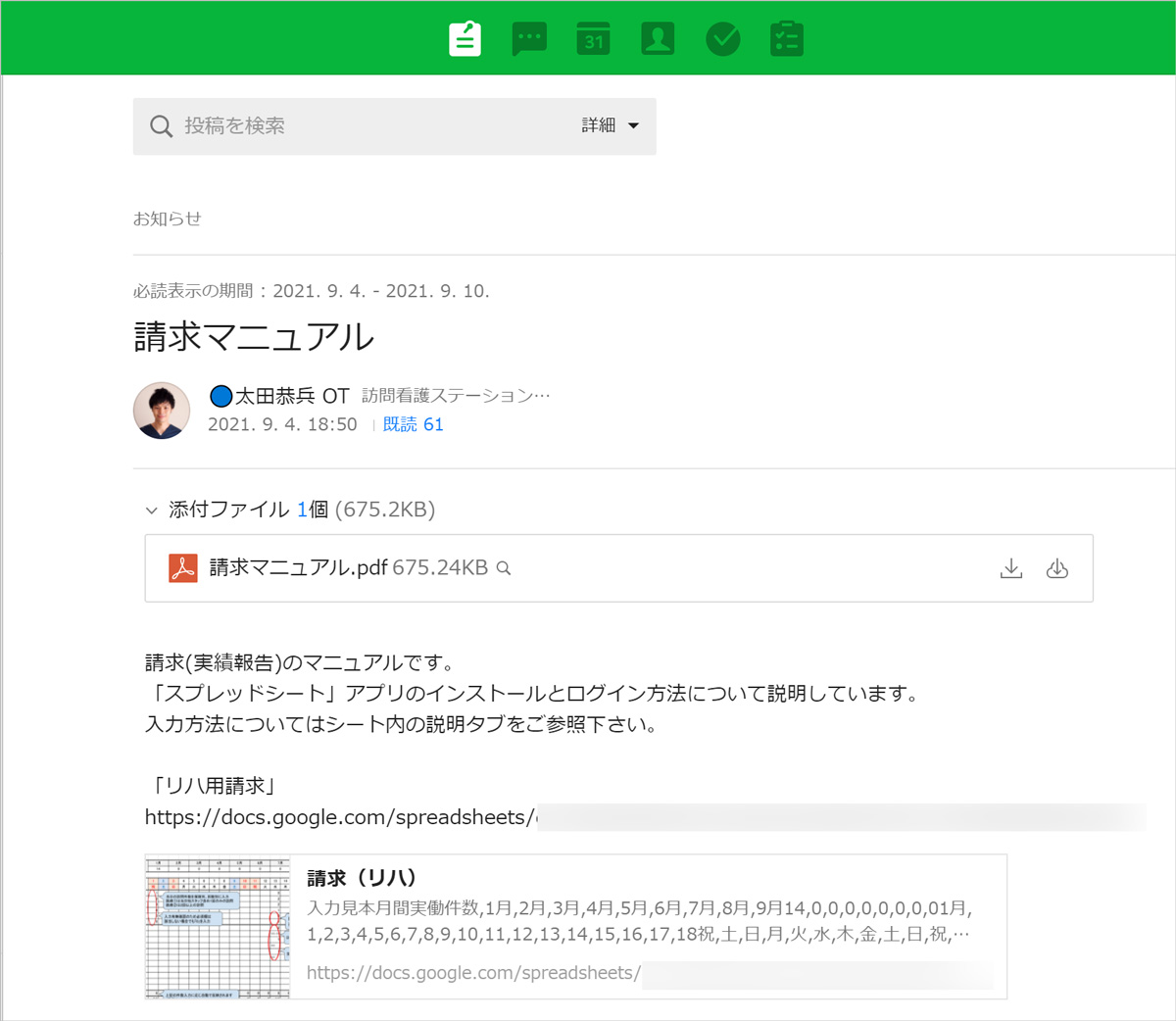Save the PDF attachment to cloud drive

[x=1056, y=568]
